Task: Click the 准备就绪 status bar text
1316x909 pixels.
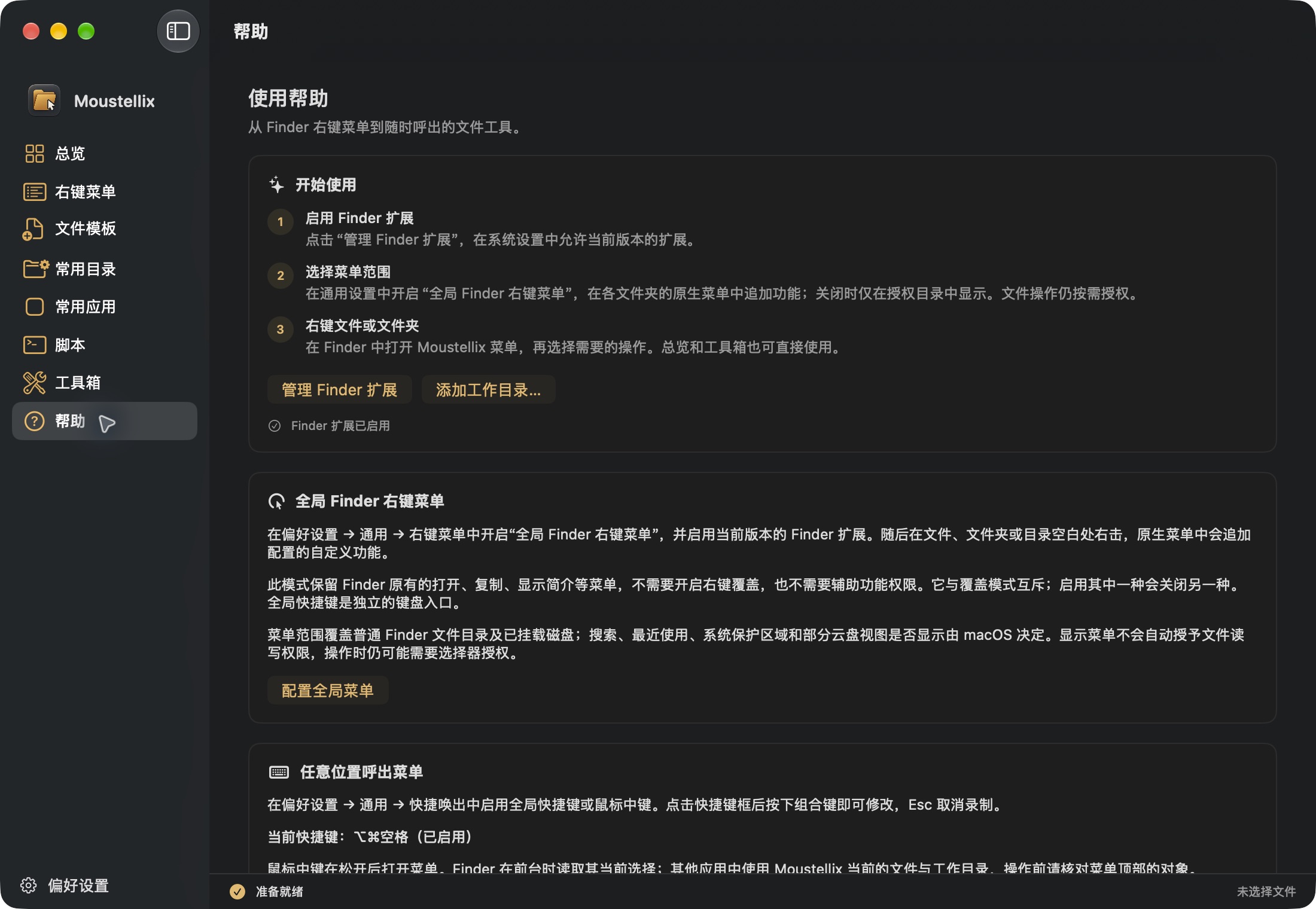Action: click(x=279, y=892)
